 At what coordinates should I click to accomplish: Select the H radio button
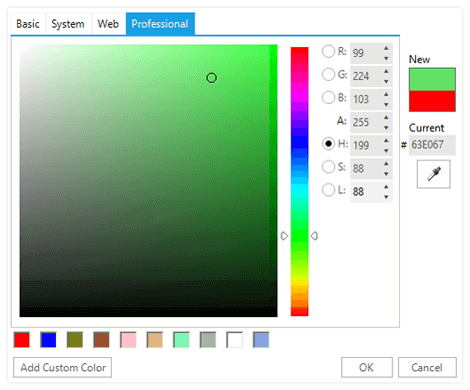pos(328,144)
